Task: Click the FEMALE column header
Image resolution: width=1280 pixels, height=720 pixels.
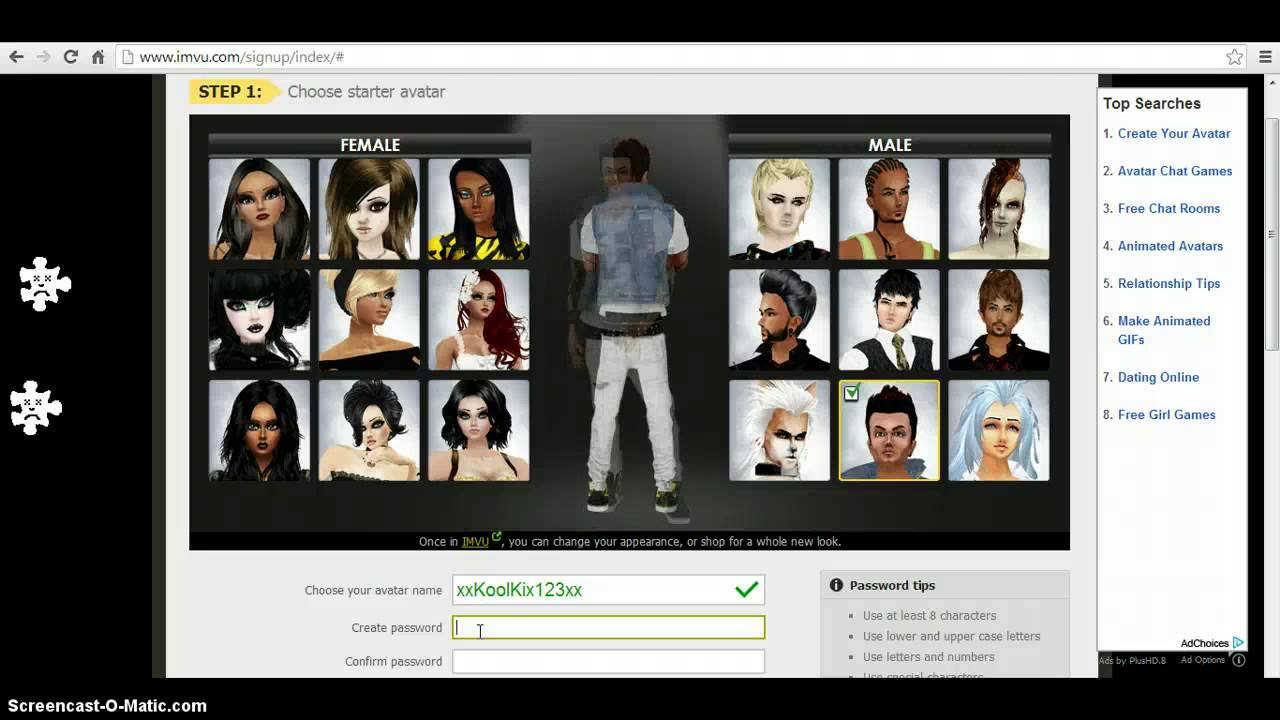Action: pos(370,145)
